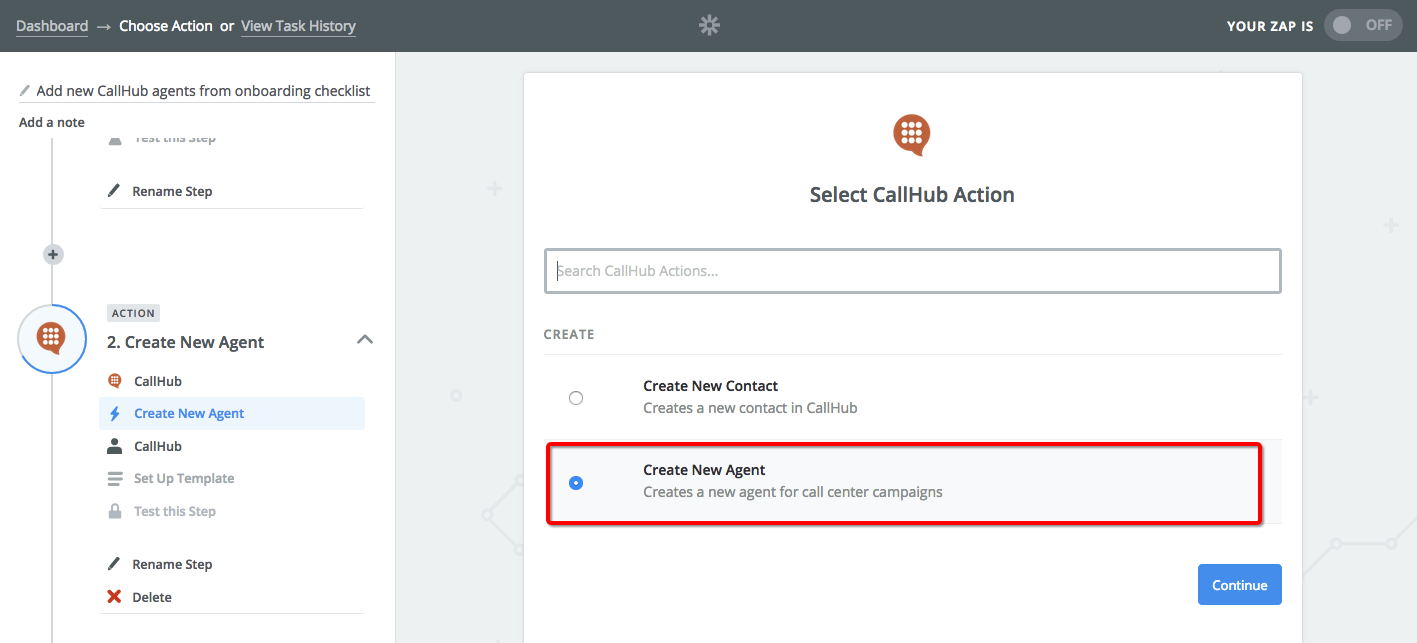Click the blue Continue button
1417x643 pixels.
pos(1240,585)
